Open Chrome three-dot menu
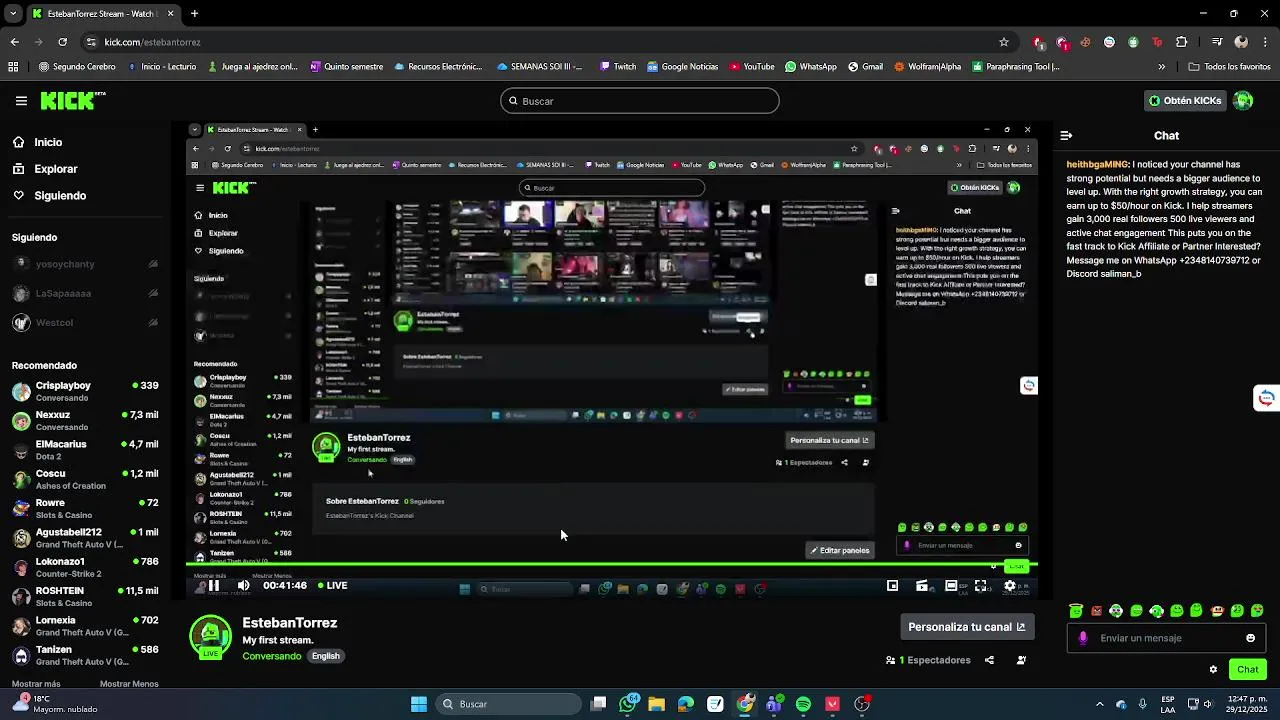Viewport: 1280px width, 720px height. point(1265,42)
